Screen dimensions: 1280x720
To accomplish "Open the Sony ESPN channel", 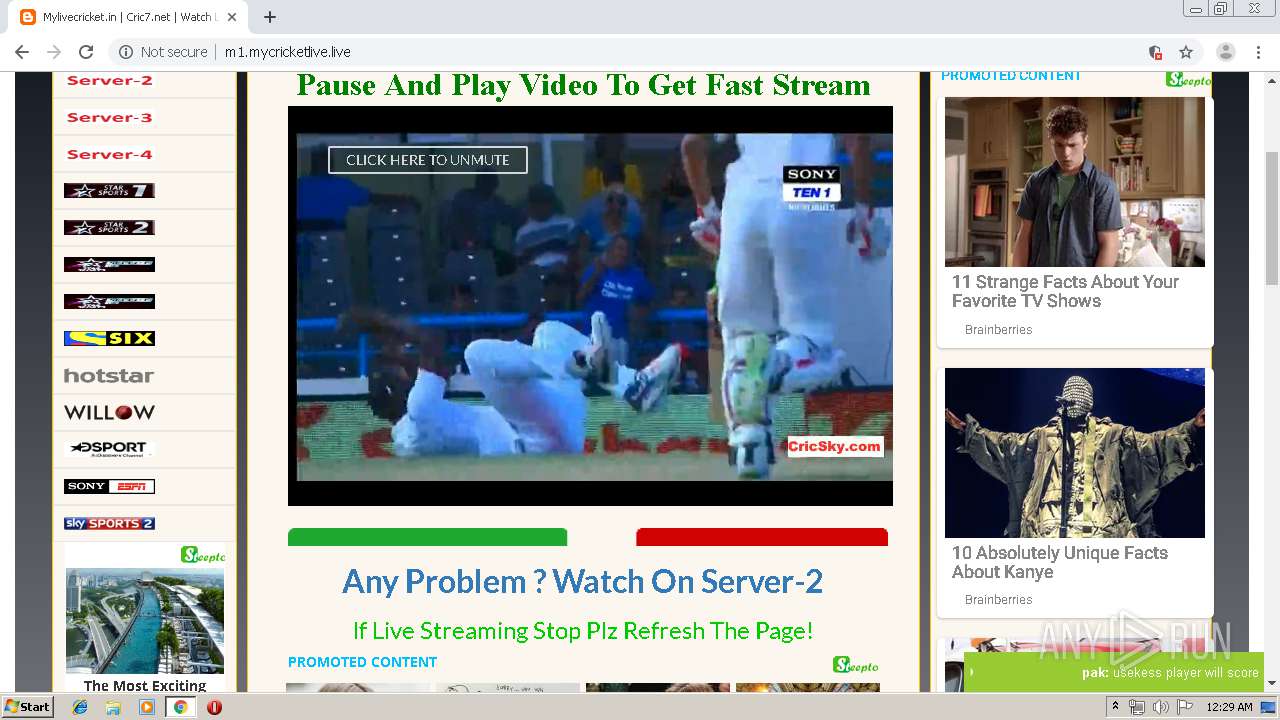I will [x=109, y=486].
